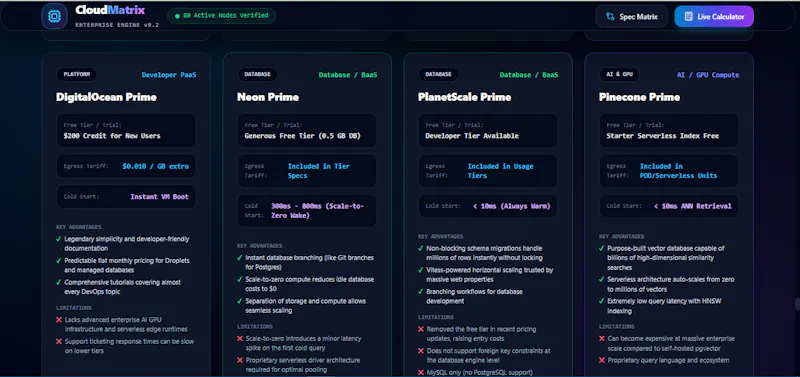The height and width of the screenshot is (377, 800).
Task: Click the X icon beside MySQL only limitation
Action: (x=421, y=372)
